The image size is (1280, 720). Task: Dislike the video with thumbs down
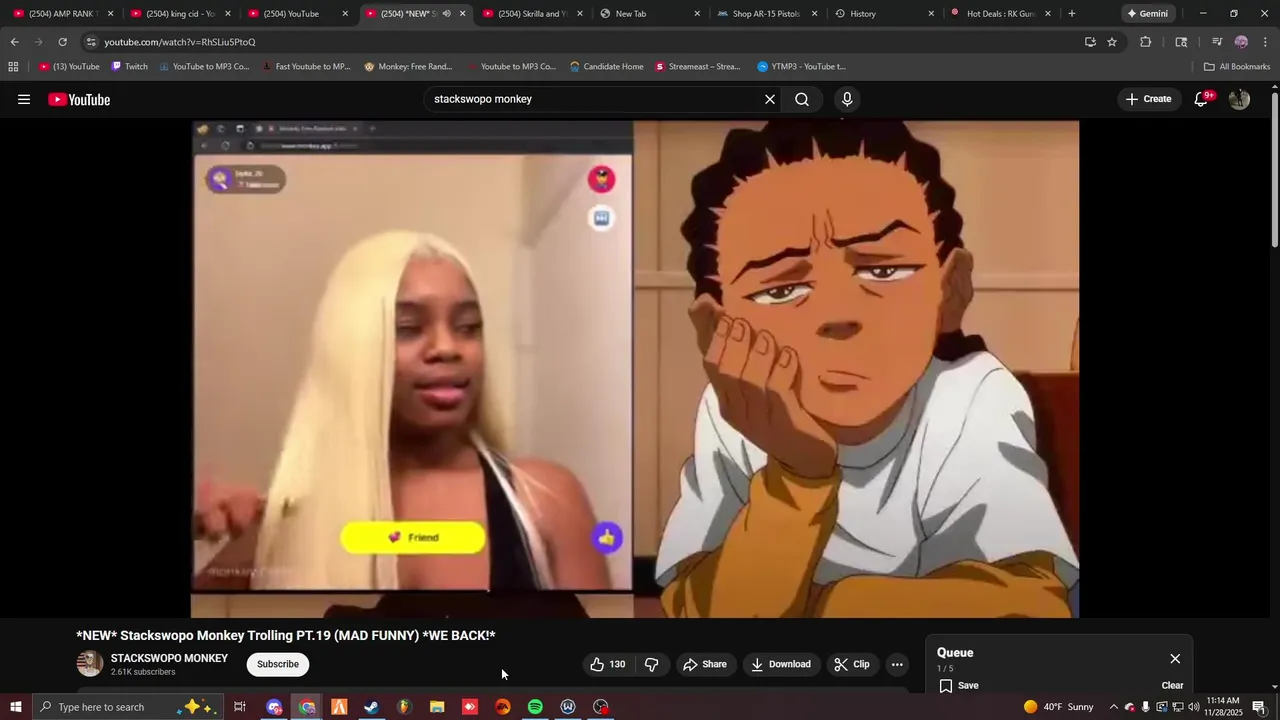coord(651,664)
